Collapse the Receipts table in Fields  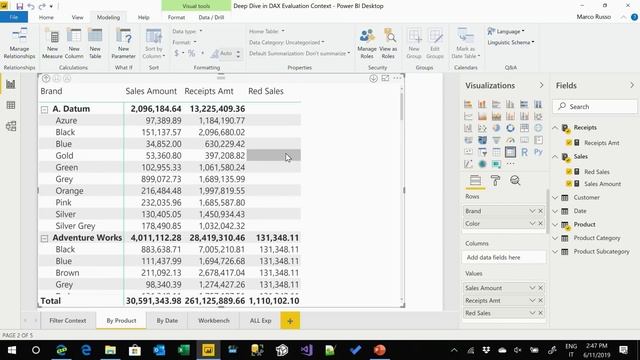pyautogui.click(x=555, y=128)
